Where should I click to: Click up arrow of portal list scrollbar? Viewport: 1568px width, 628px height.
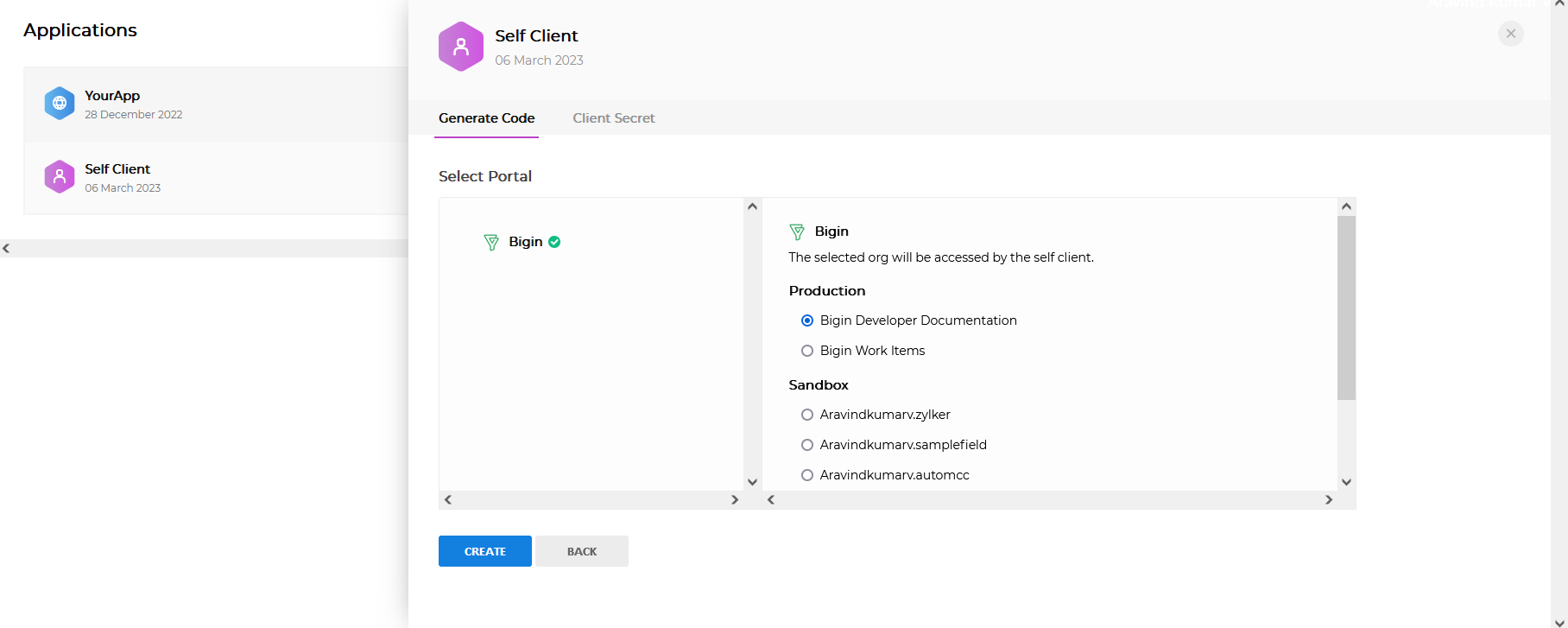click(x=752, y=206)
